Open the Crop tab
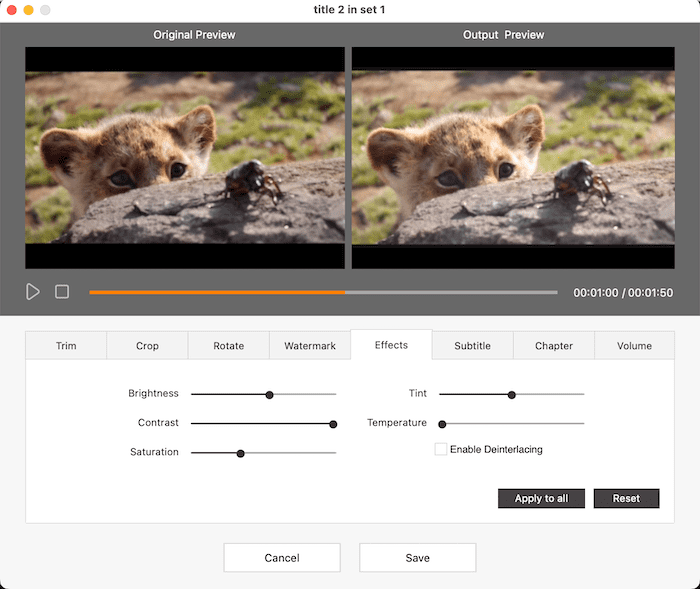Image resolution: width=700 pixels, height=589 pixels. tap(147, 346)
